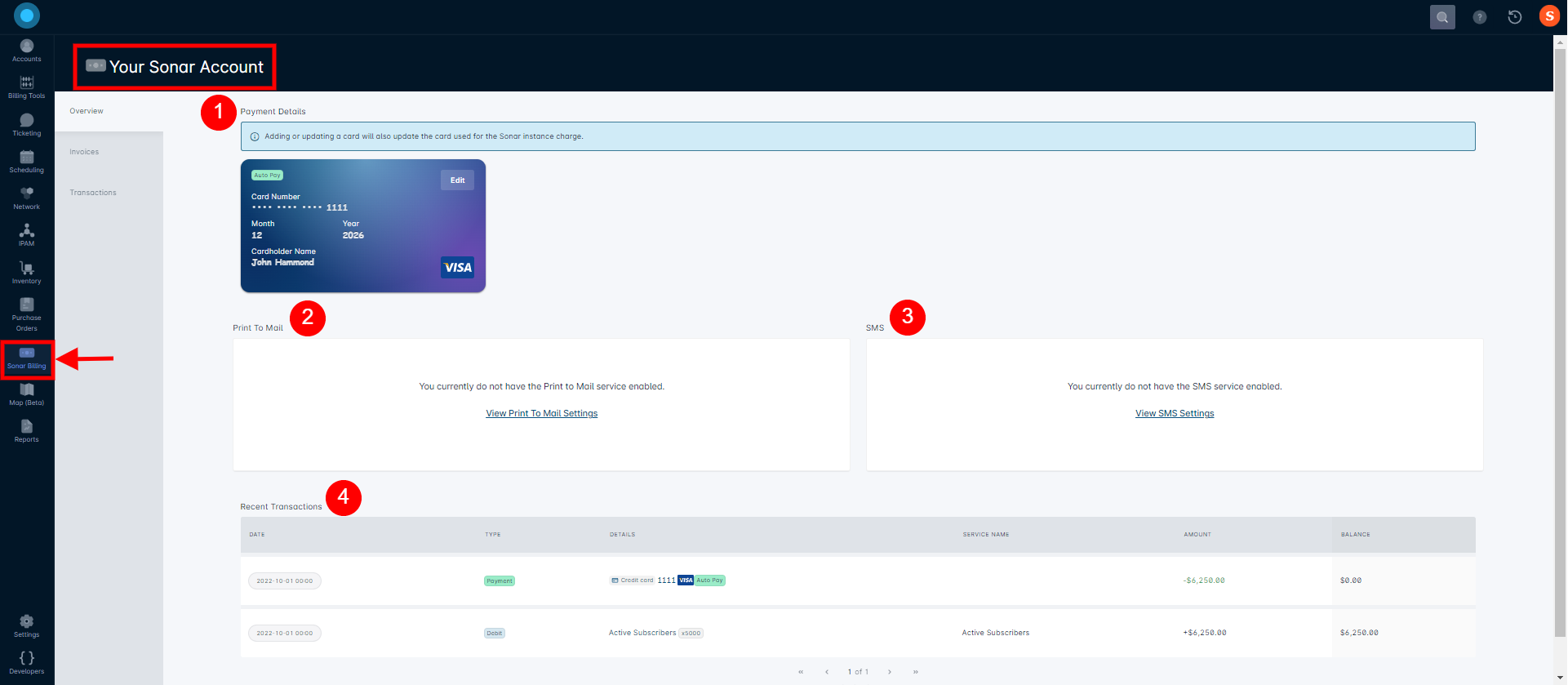
Task: Open the Network sidebar section
Action: 27,198
